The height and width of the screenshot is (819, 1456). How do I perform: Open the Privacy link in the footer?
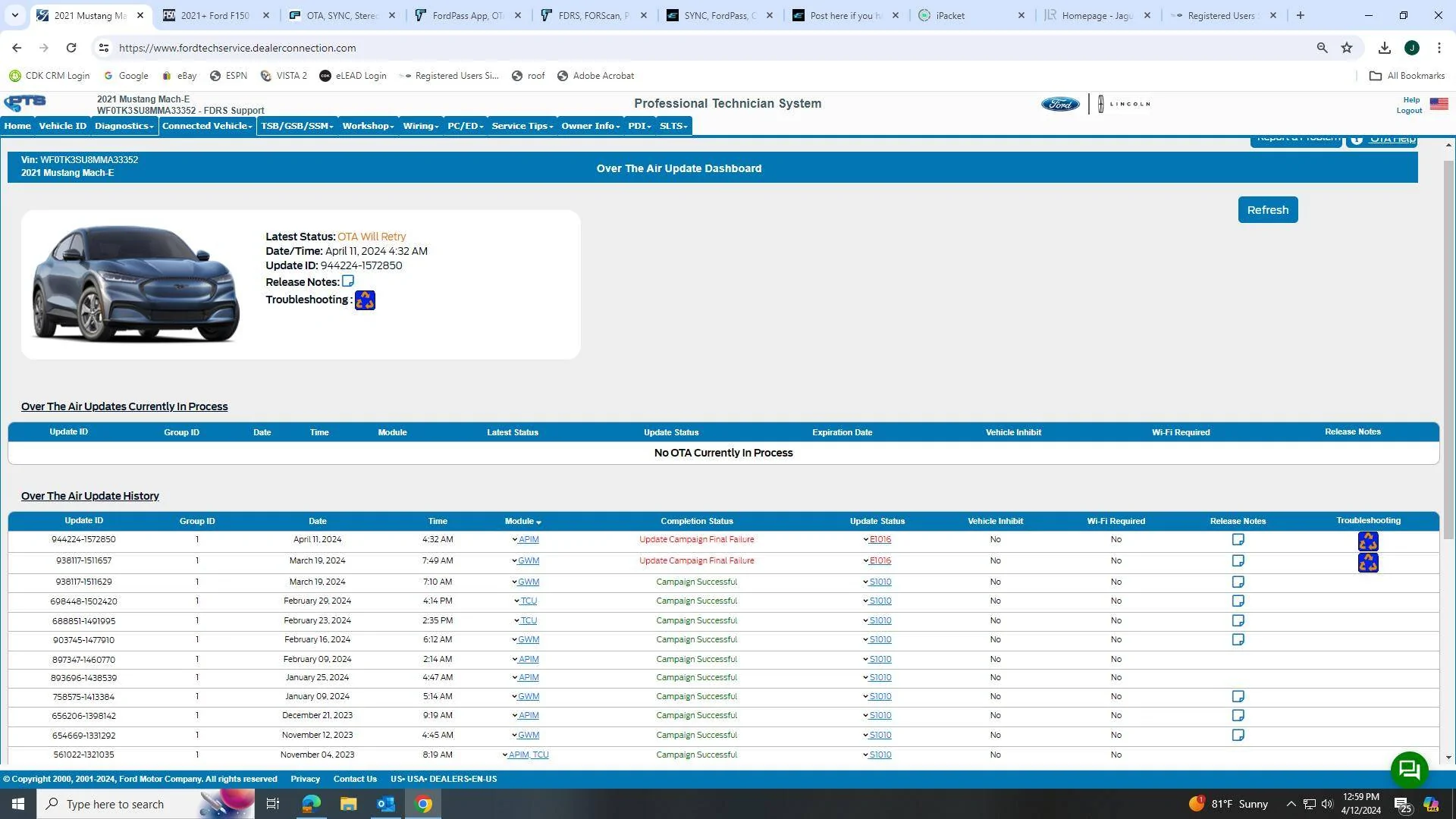[x=305, y=780]
